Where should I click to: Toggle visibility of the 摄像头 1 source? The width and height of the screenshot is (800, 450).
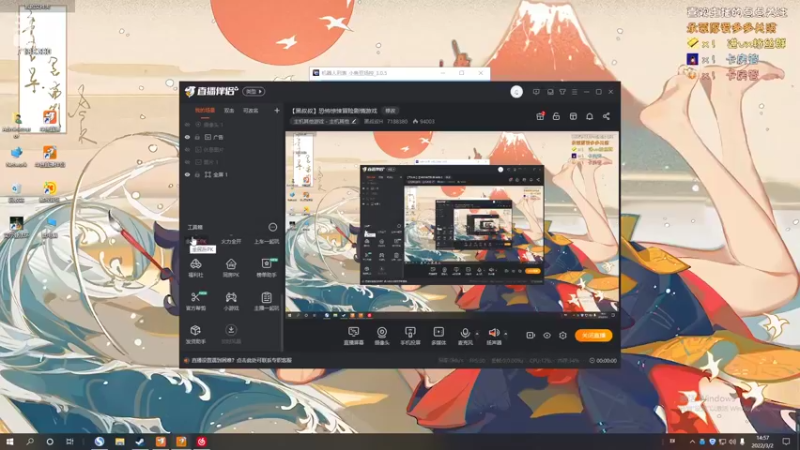pyautogui.click(x=187, y=124)
